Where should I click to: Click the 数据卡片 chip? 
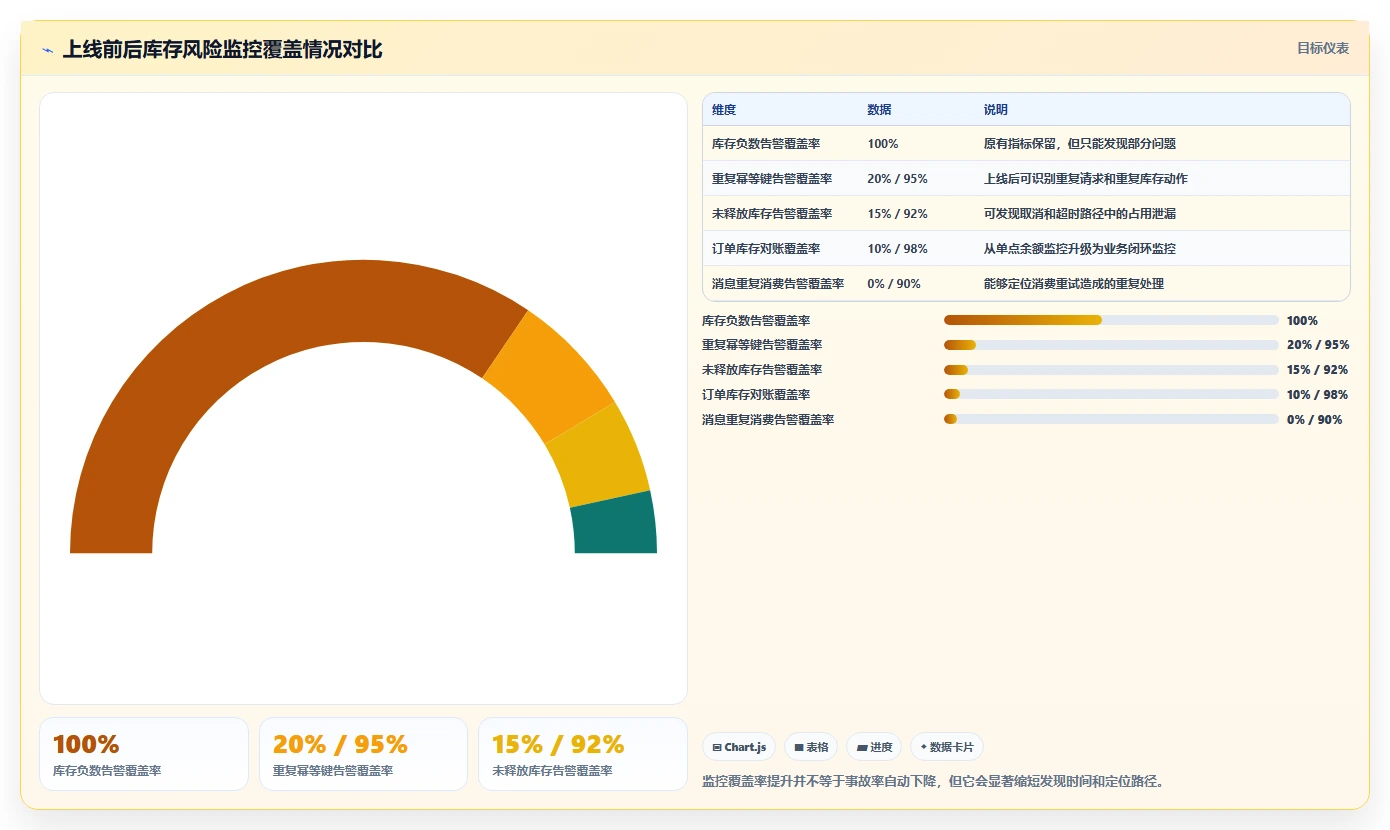[946, 747]
